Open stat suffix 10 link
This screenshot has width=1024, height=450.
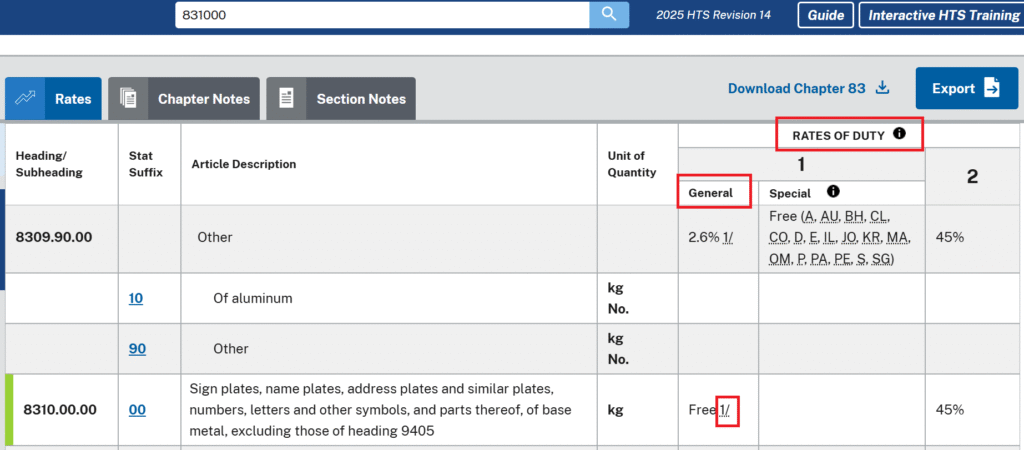click(x=136, y=298)
